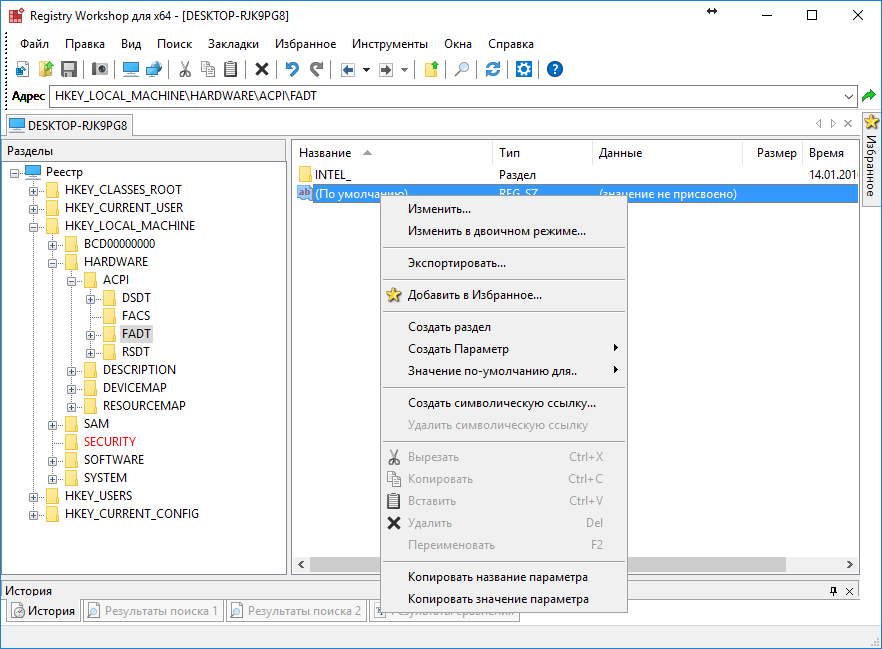Choose Экспортировать... from the context menu
The height and width of the screenshot is (649, 882).
click(456, 263)
